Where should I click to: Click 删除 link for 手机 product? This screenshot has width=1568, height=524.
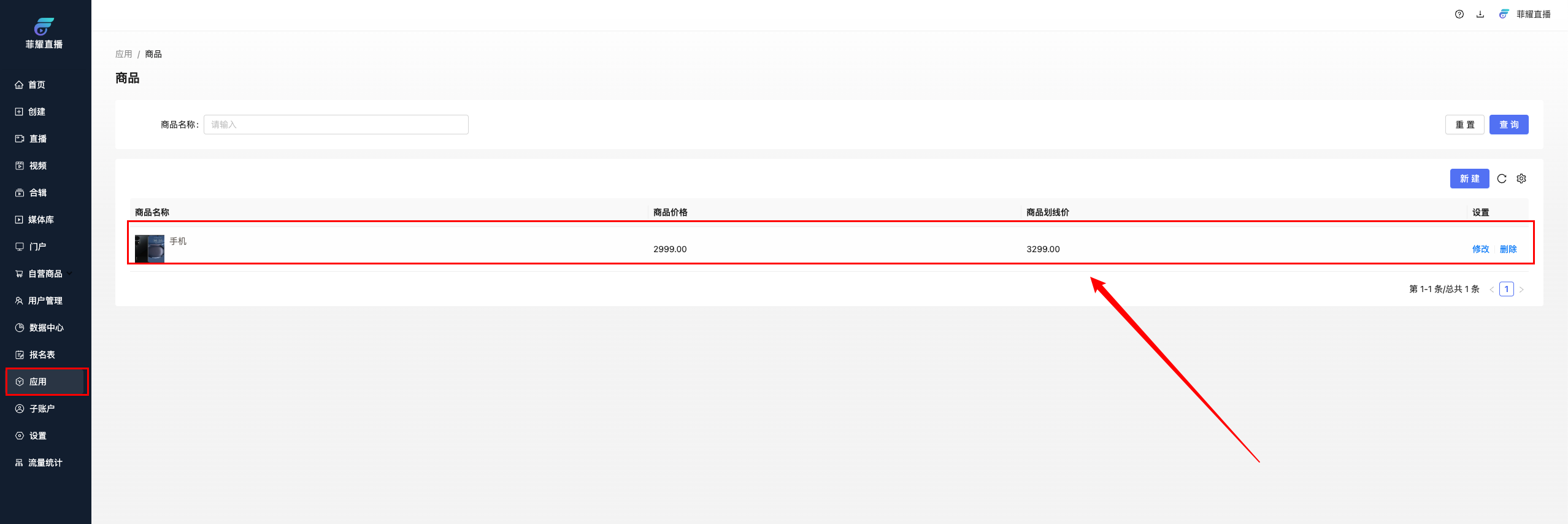tap(1508, 249)
